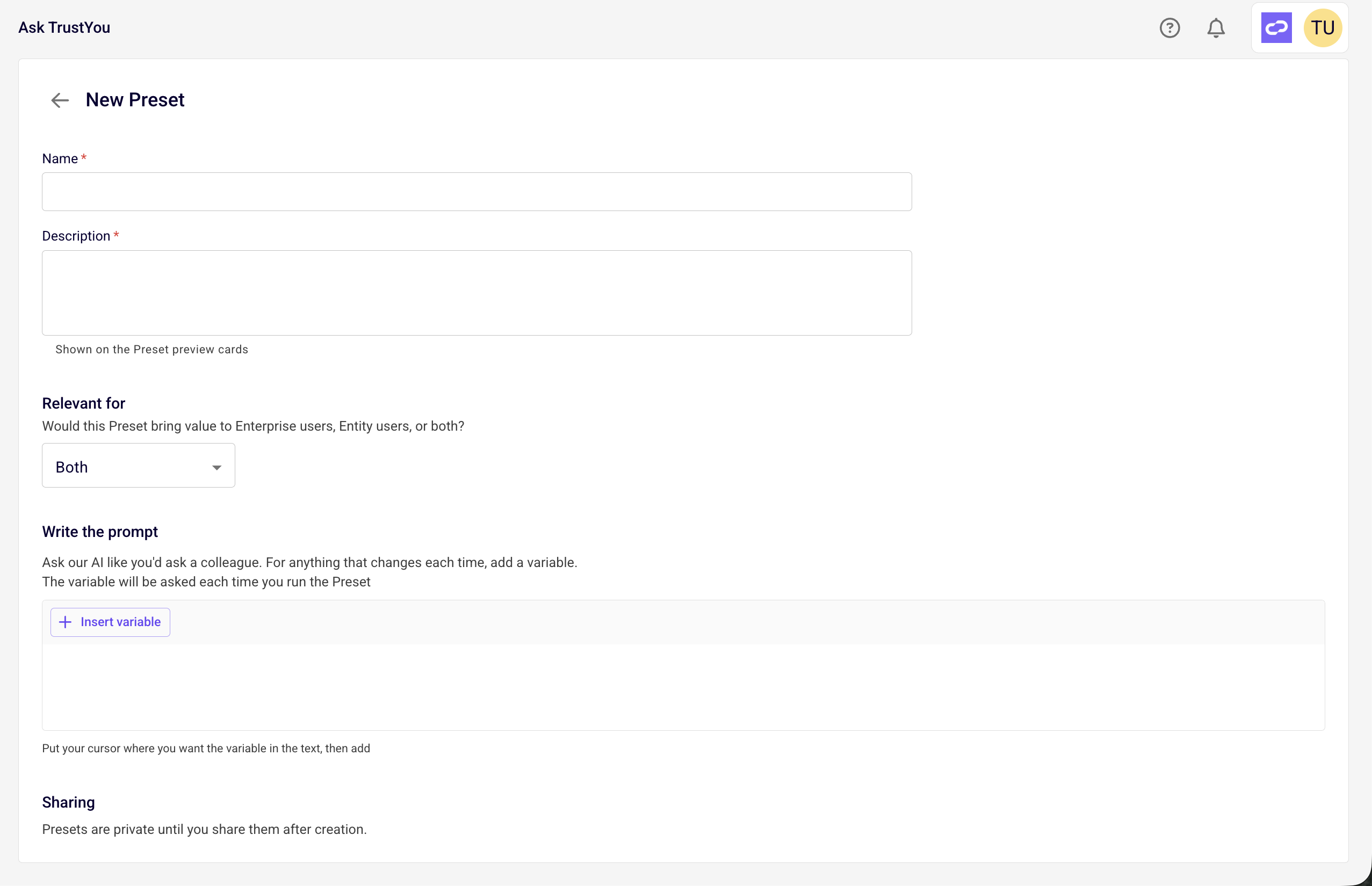Click the Name field label
Image resolution: width=1372 pixels, height=886 pixels.
tap(60, 159)
